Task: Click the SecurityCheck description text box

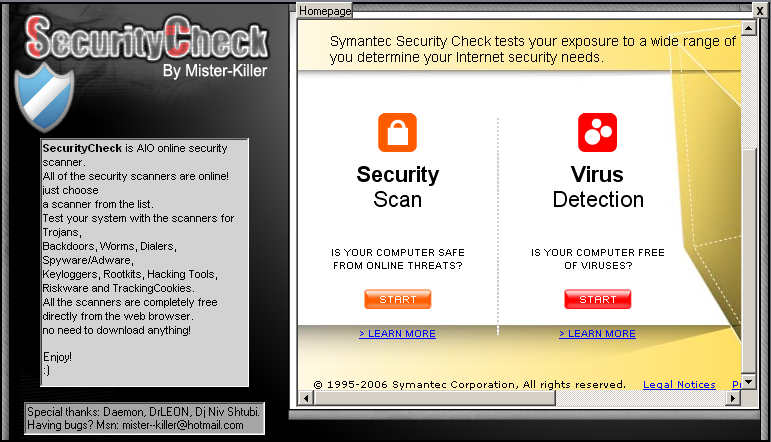Action: [x=145, y=263]
